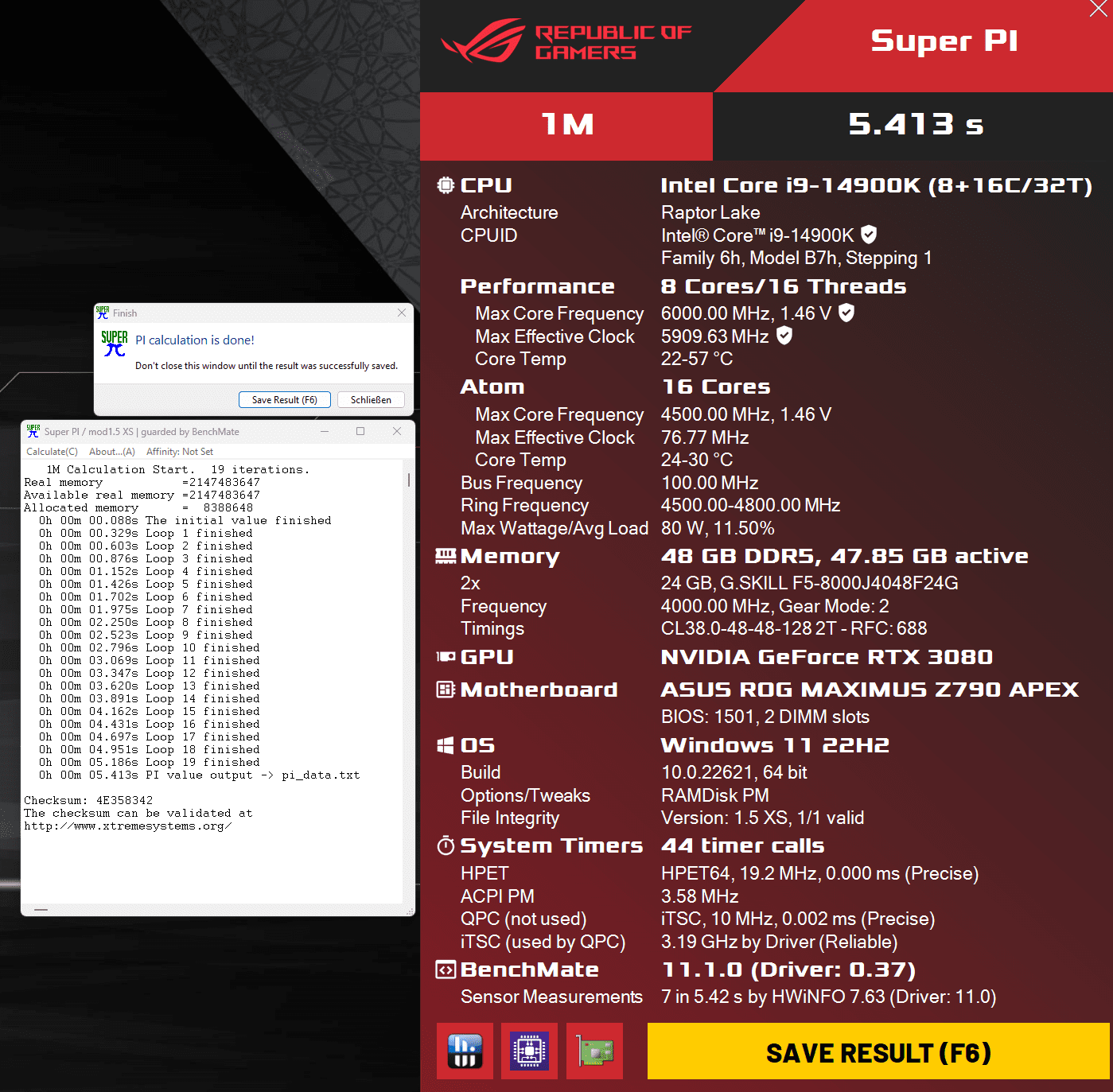Click the 76.77 MHz effective clock value
This screenshot has height=1092, width=1113.
point(705,437)
